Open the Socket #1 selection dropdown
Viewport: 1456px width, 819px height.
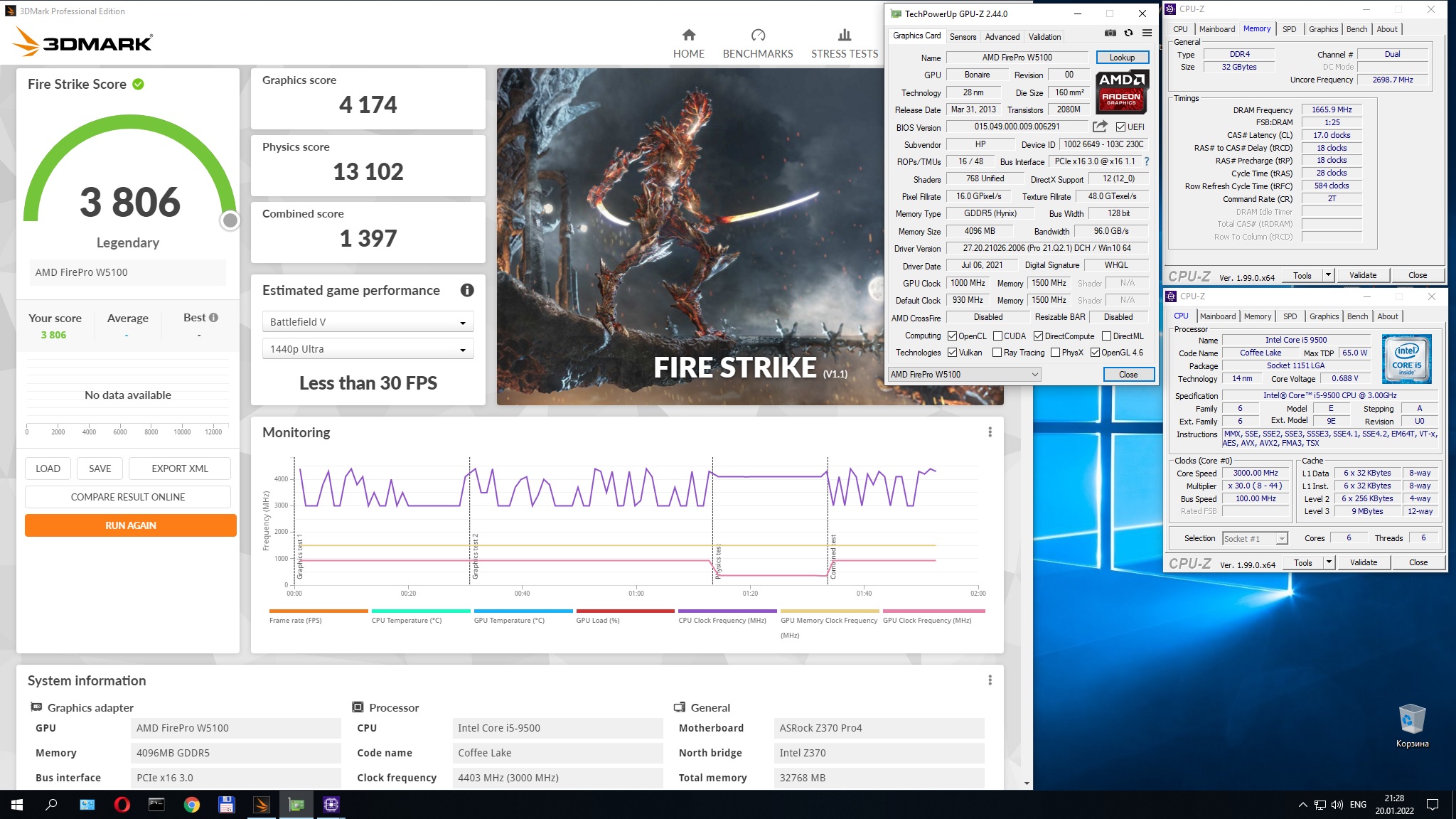[x=1255, y=539]
